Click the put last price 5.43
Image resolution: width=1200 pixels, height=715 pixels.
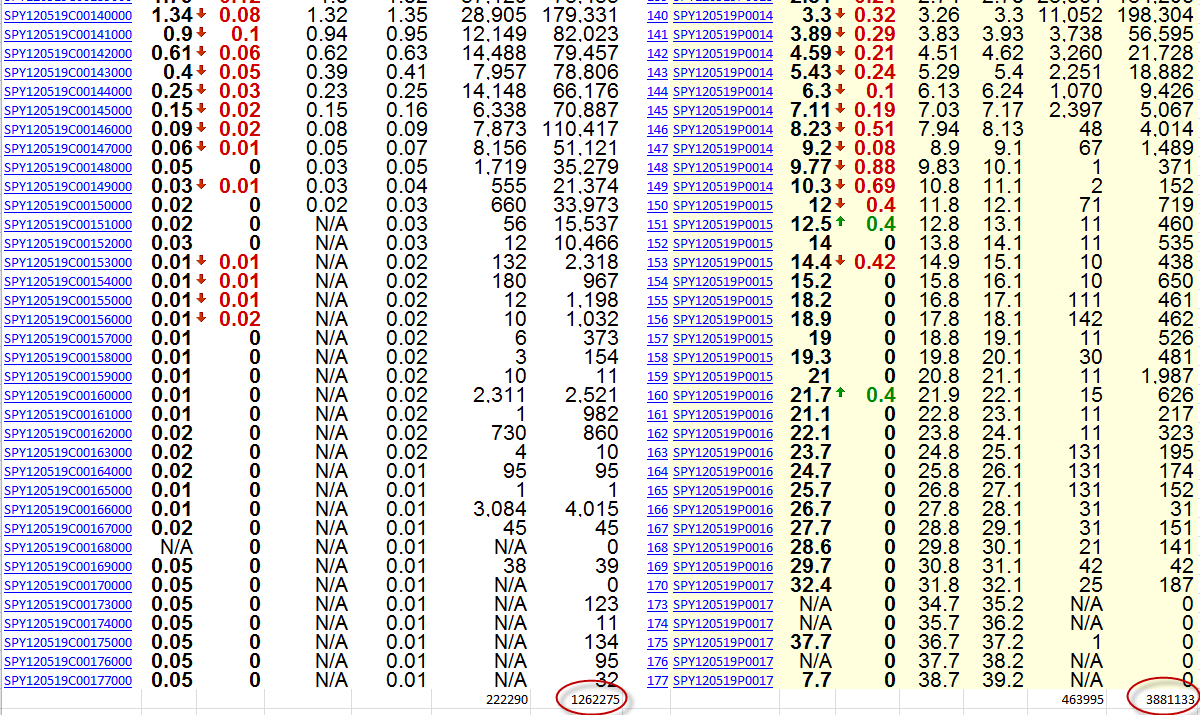pos(810,73)
